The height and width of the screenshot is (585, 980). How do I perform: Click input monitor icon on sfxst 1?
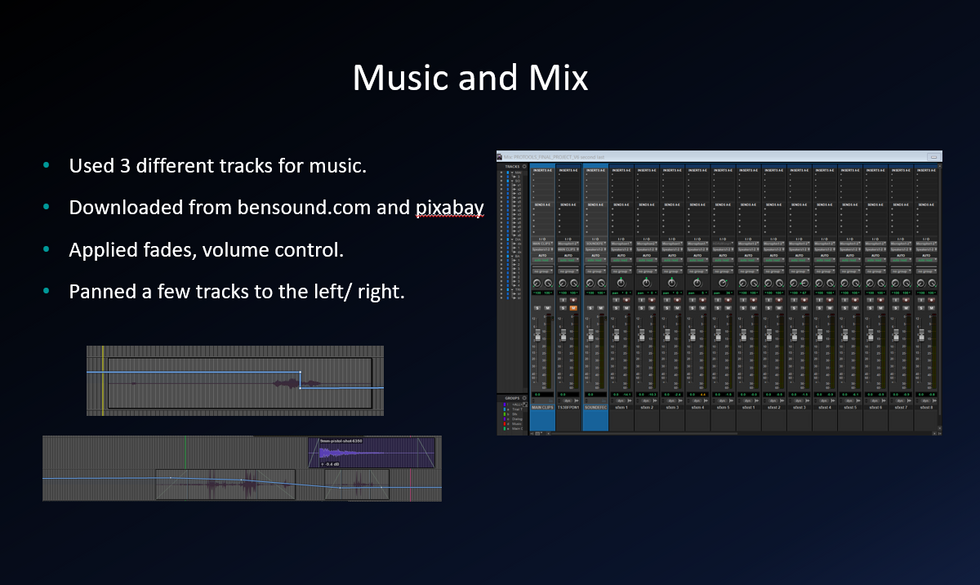(743, 300)
